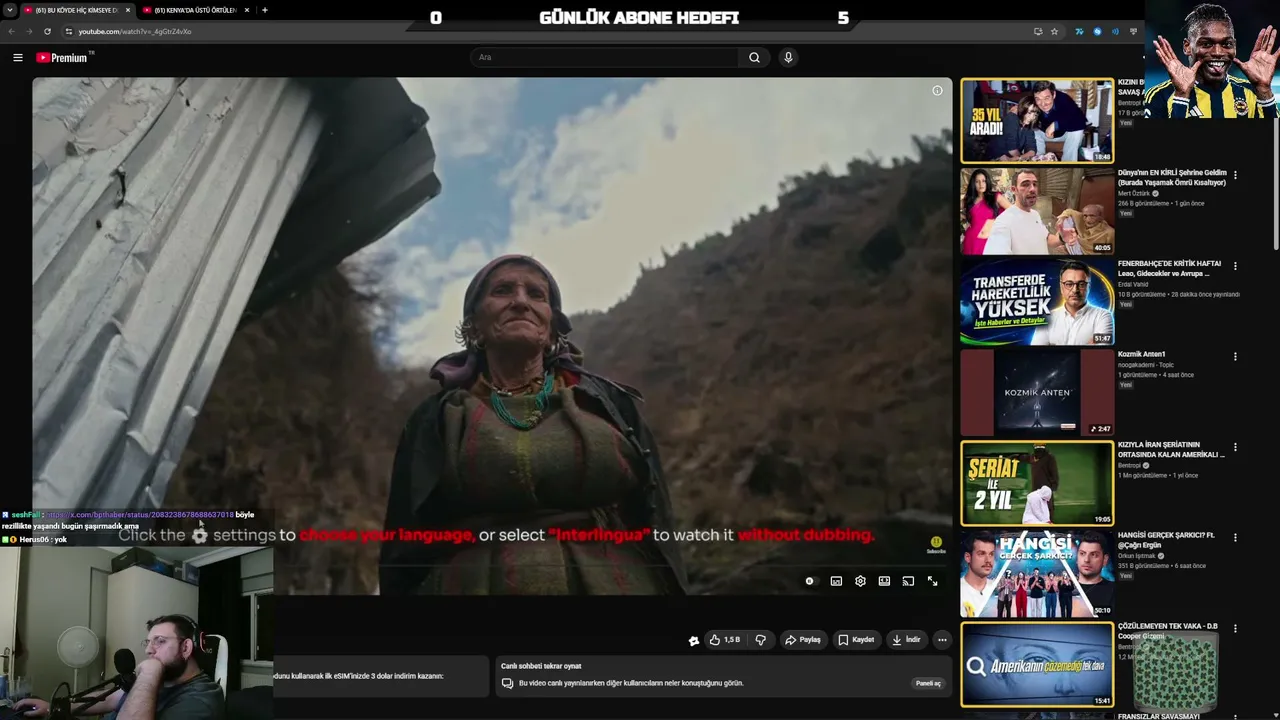Like the video with thumbs up
Viewport: 1280px width, 720px height.
click(725, 640)
